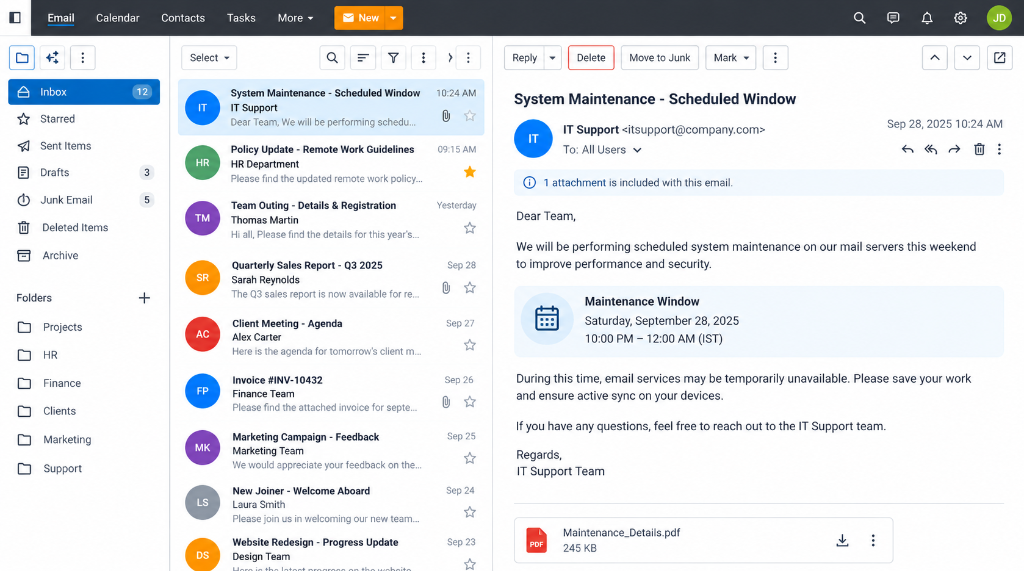
Task: Open the chat messages icon
Action: click(893, 18)
